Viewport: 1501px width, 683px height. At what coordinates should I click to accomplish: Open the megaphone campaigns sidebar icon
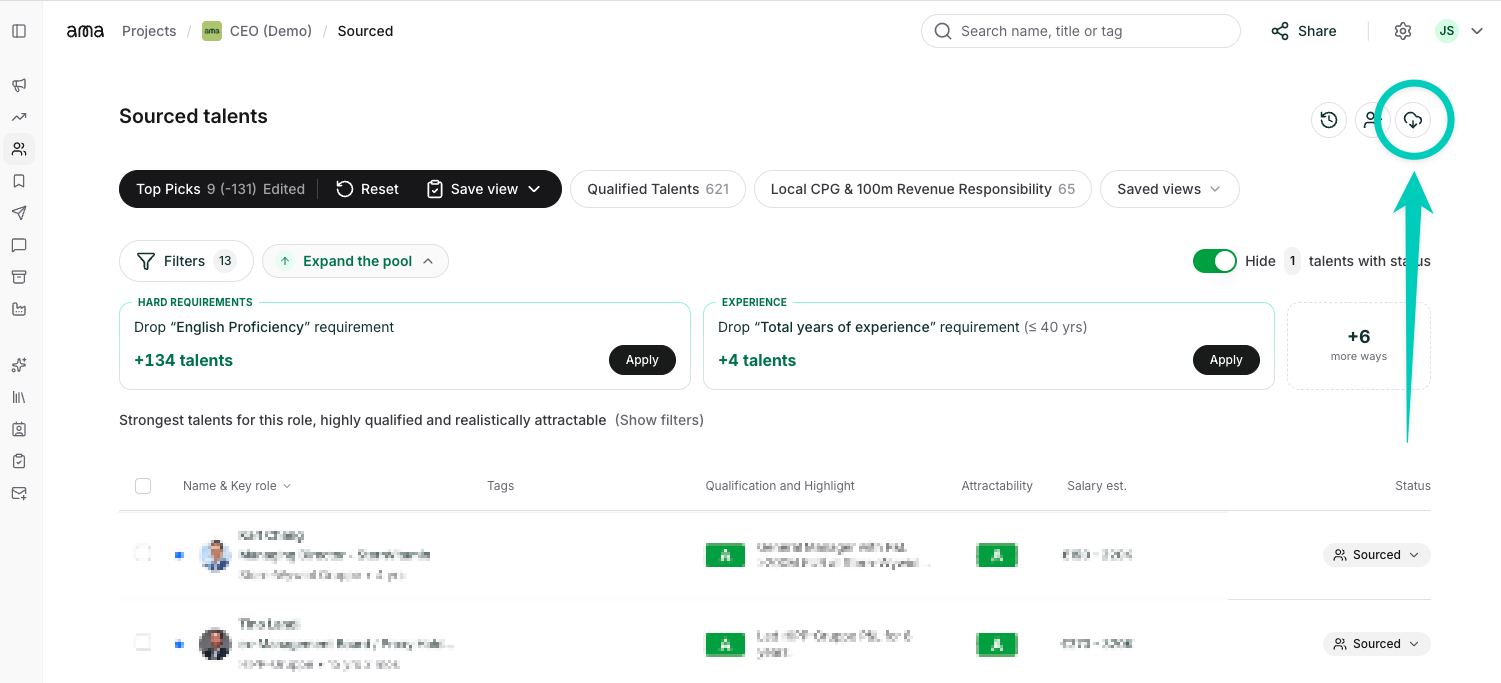click(19, 85)
